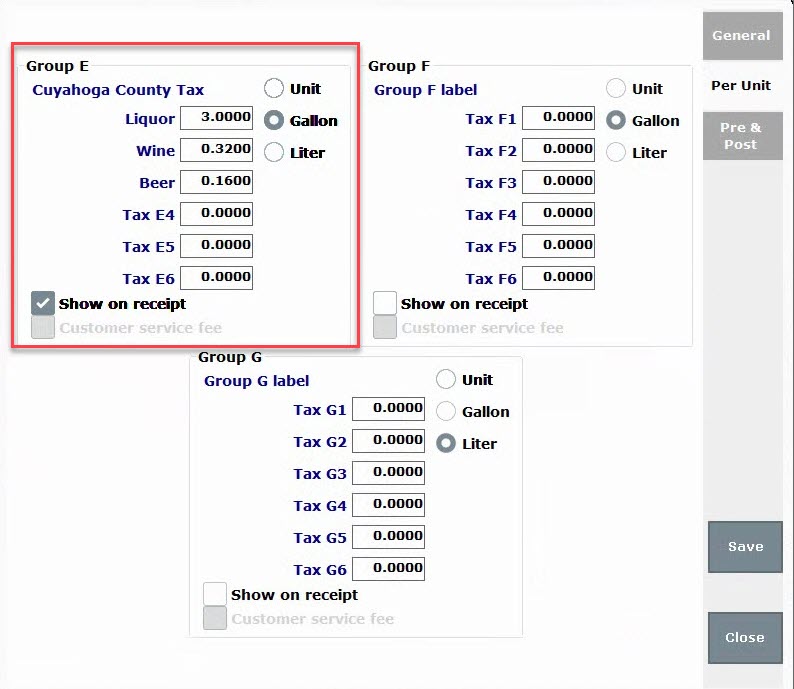Choose Gallon option in Group G

(x=446, y=411)
